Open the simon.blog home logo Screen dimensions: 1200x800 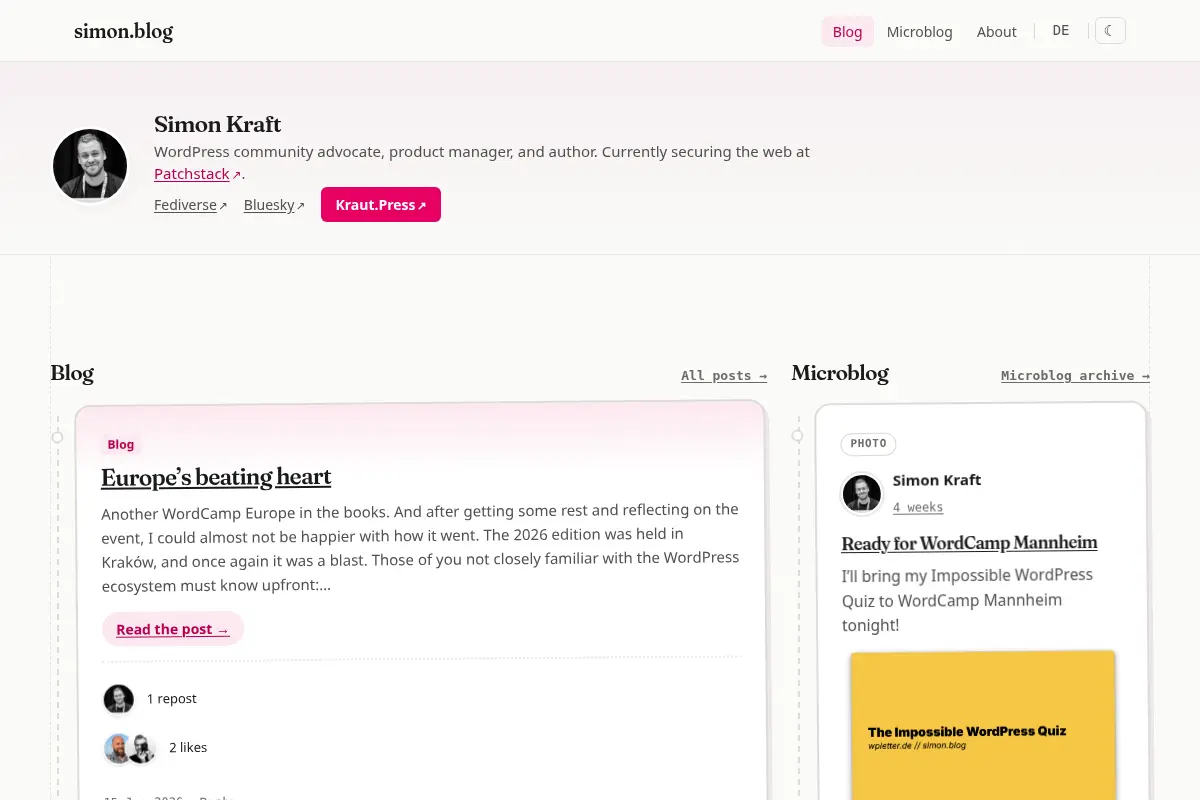coord(123,31)
